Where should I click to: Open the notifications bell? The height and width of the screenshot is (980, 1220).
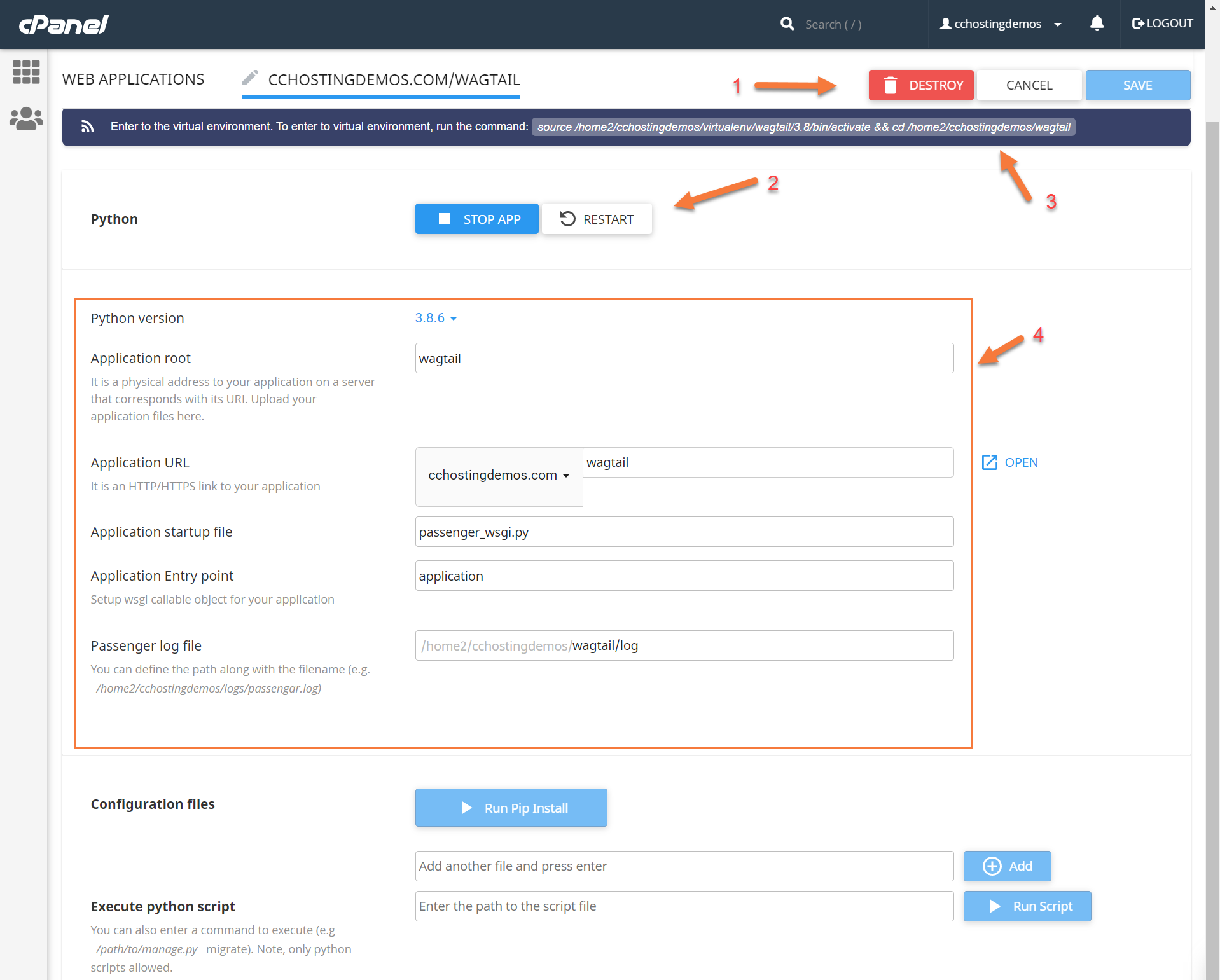point(1097,24)
